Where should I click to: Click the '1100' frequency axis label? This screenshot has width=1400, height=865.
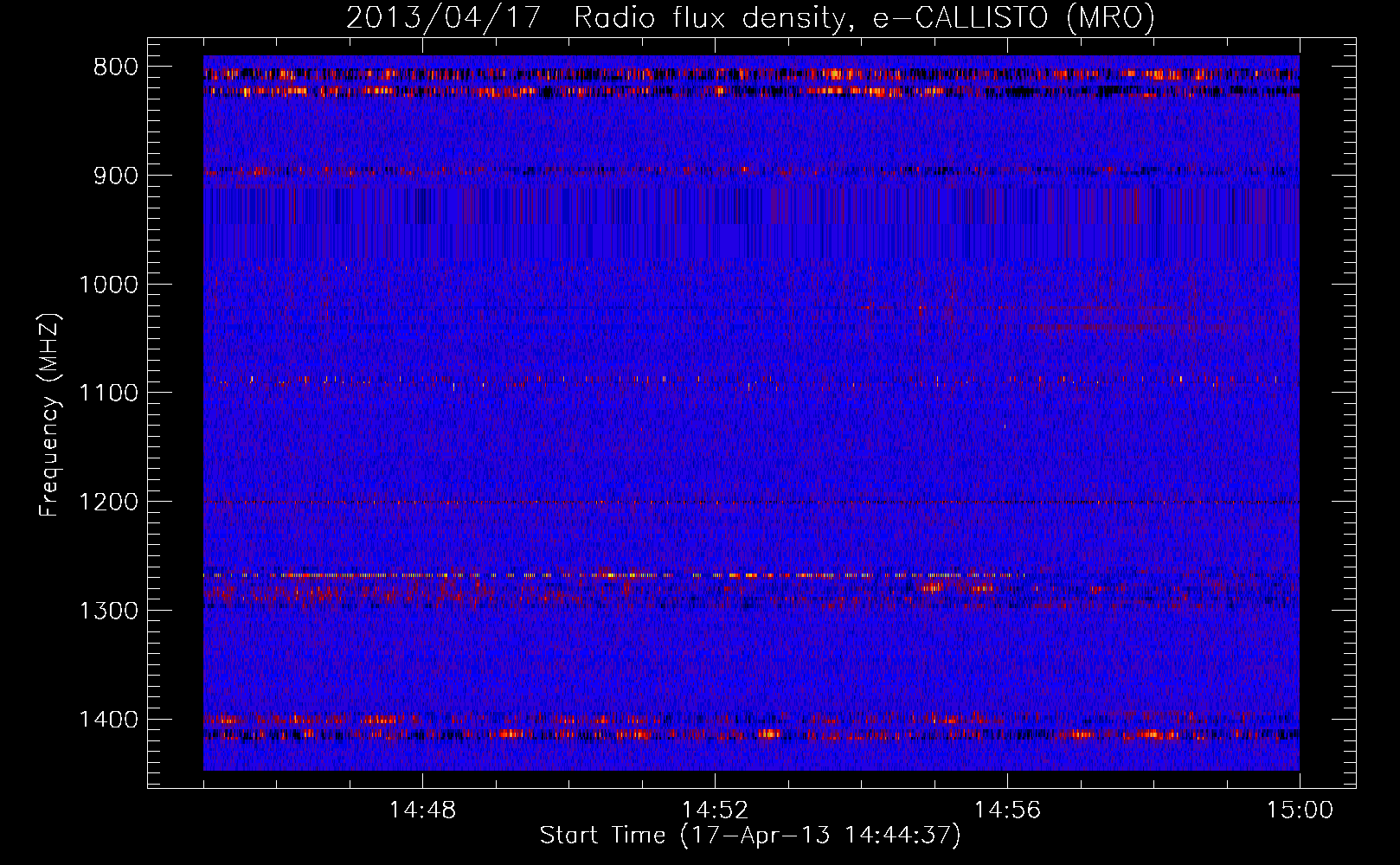coord(109,393)
